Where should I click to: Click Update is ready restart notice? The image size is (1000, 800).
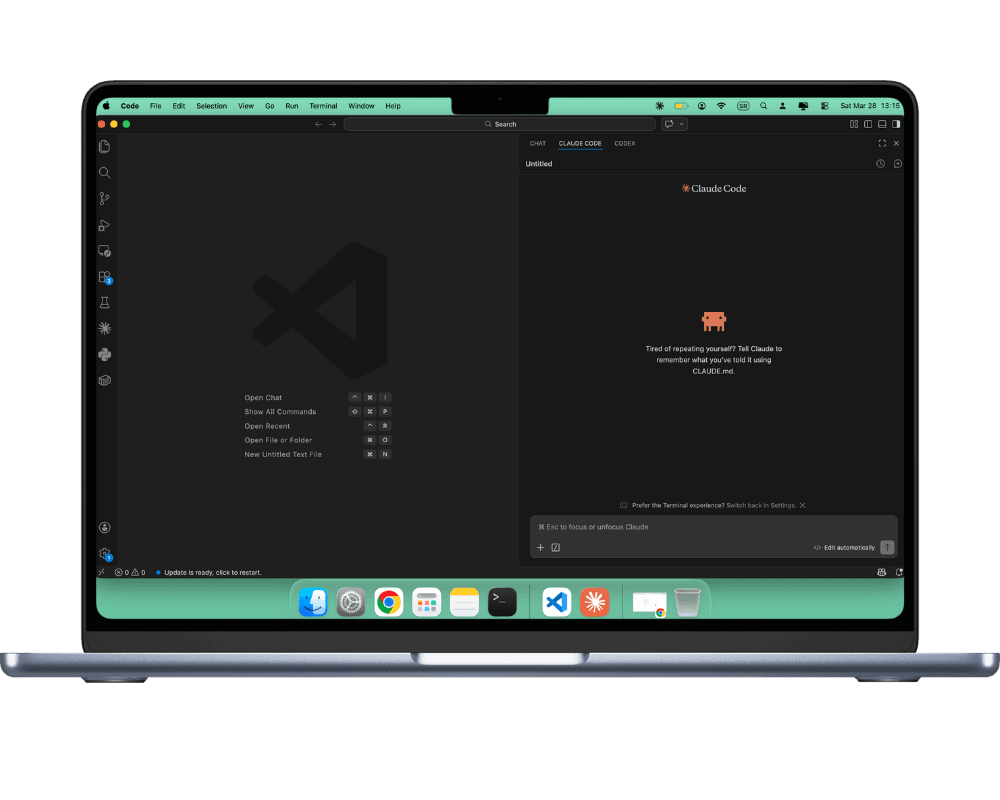click(x=213, y=573)
